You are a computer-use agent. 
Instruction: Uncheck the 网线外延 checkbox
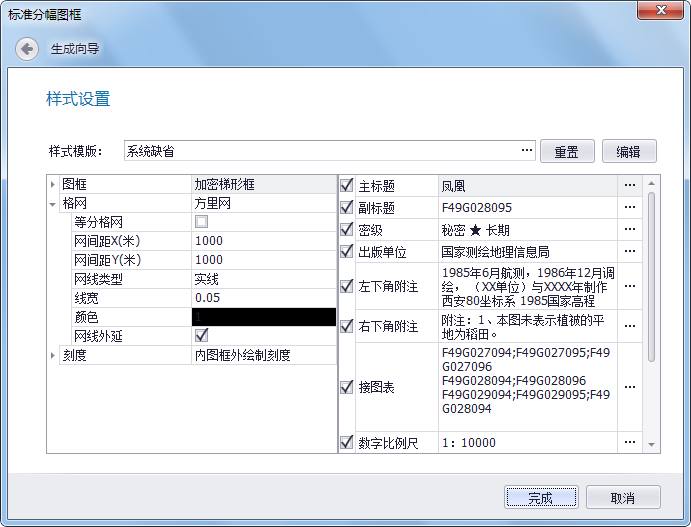(x=201, y=336)
